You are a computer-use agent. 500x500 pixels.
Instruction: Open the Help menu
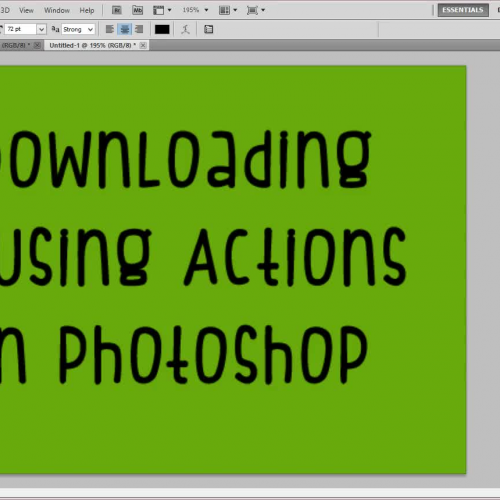(87, 10)
